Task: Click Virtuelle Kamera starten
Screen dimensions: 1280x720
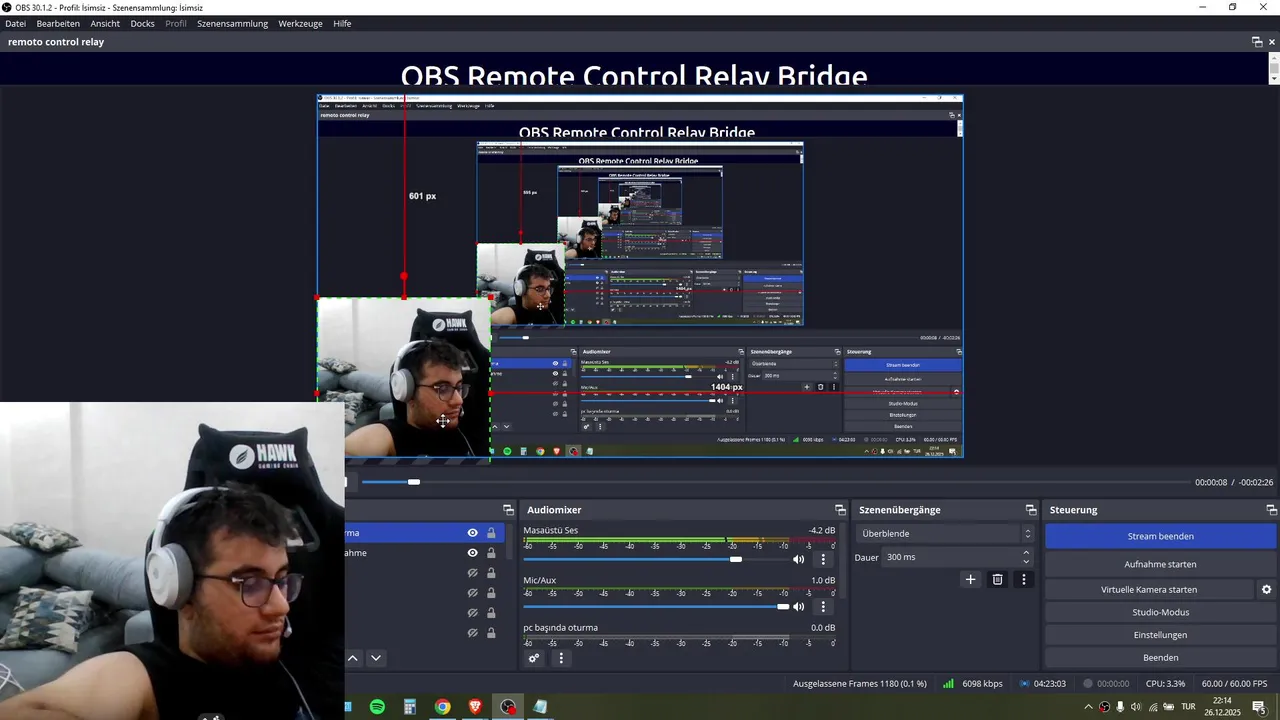Action: click(1149, 590)
